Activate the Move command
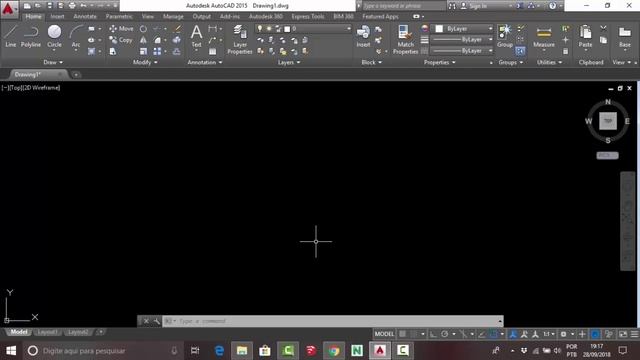 coord(121,29)
